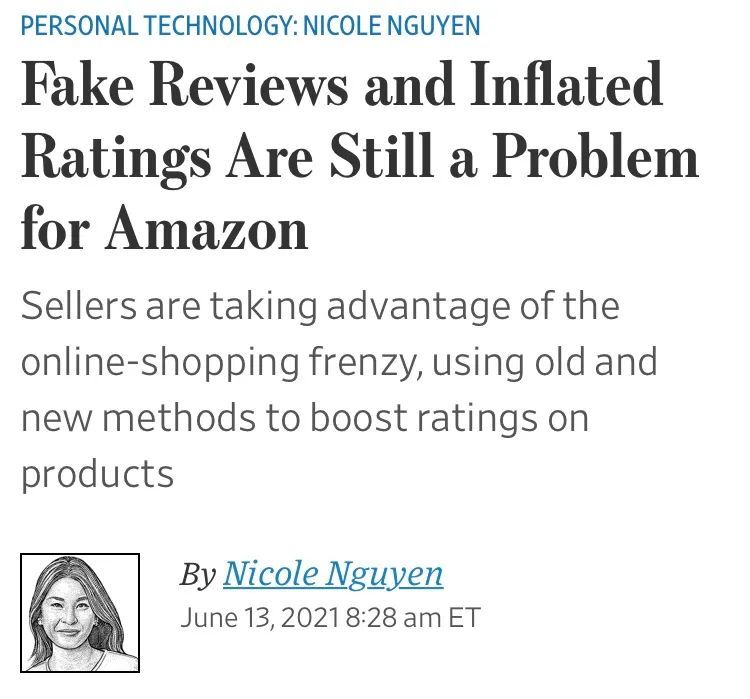This screenshot has width=750, height=699.
Task: Click the phrase online-shopping frenzy in the summary
Action: pyautogui.click(x=219, y=362)
